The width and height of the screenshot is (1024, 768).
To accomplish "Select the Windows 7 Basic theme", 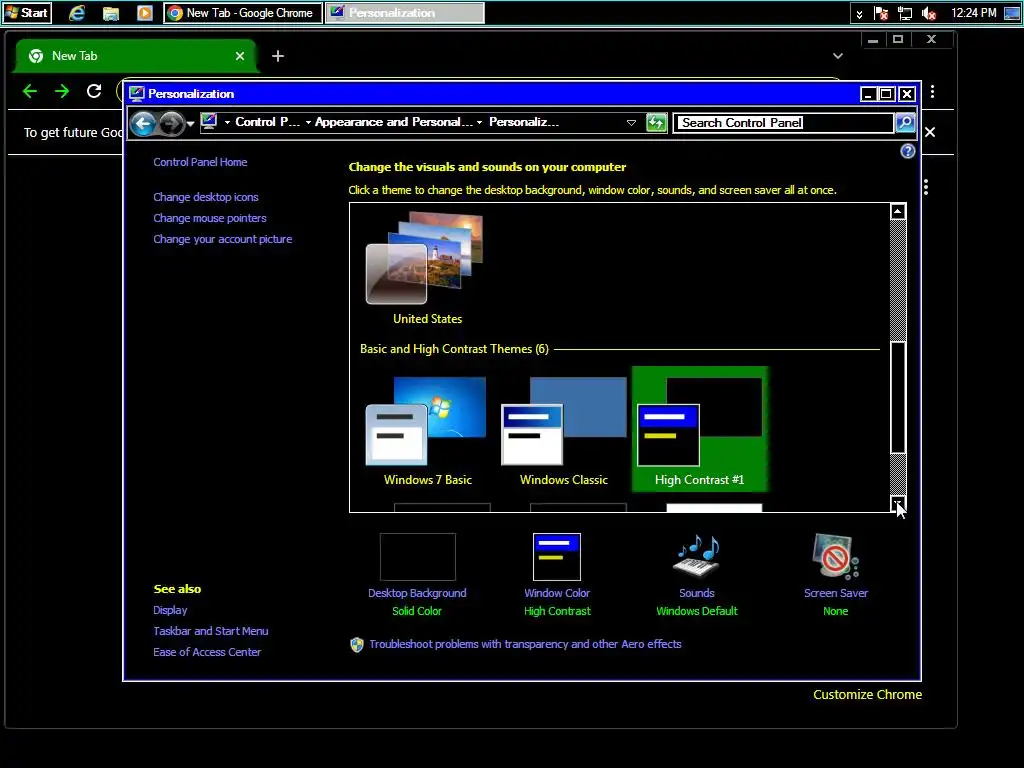I will (427, 430).
